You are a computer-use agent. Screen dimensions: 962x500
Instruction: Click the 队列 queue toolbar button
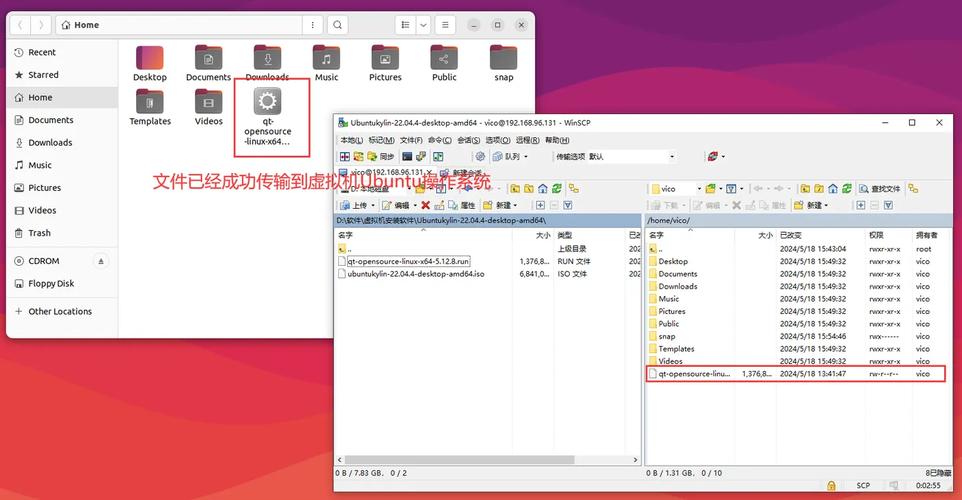(x=508, y=156)
